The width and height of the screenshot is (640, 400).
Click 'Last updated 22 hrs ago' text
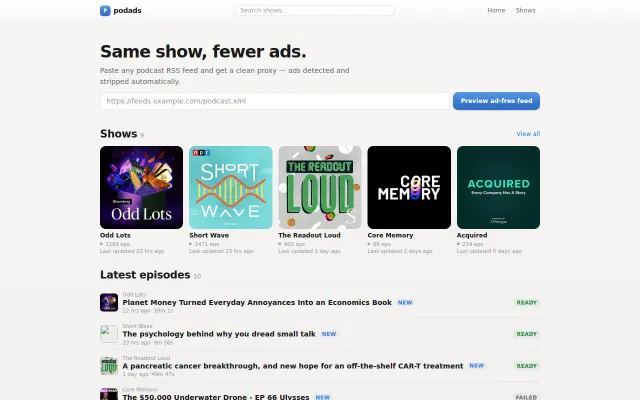point(132,251)
